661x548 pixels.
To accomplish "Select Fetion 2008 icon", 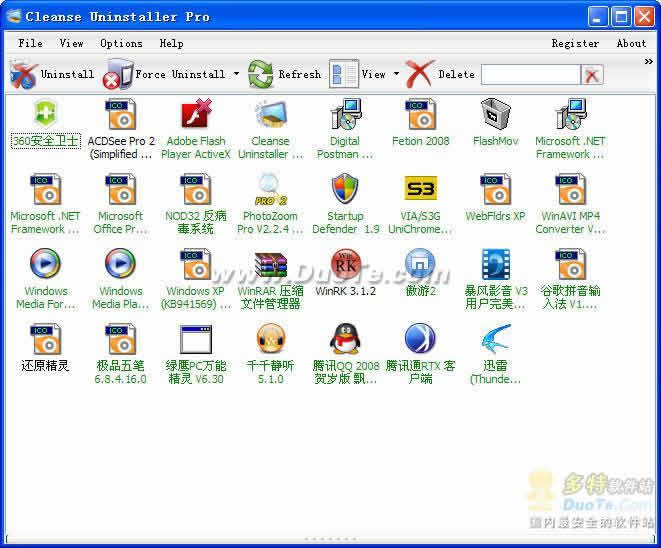I will pyautogui.click(x=420, y=114).
